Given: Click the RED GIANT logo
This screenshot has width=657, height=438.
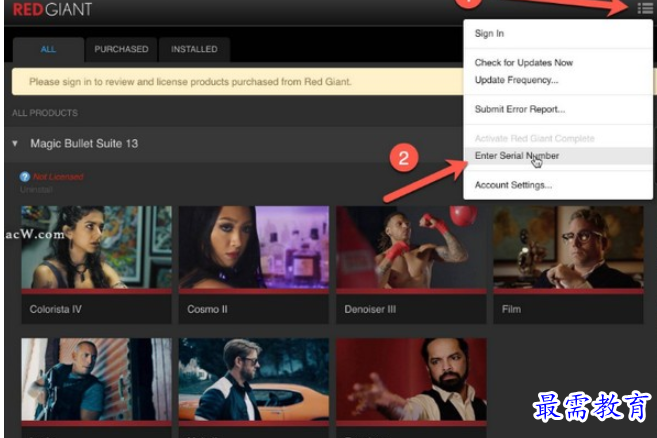Looking at the screenshot, I should tap(52, 9).
